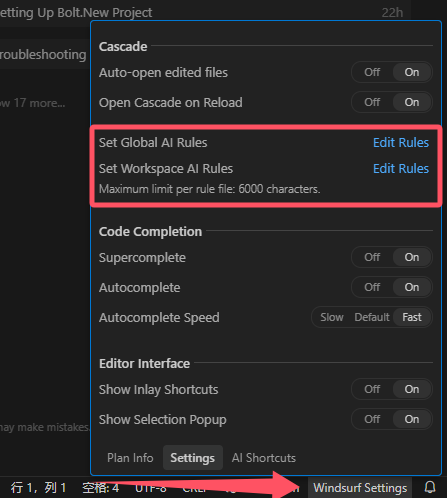Change indentation via spaces: 4 indicator
Screen dimensions: 447x498
coord(101,488)
